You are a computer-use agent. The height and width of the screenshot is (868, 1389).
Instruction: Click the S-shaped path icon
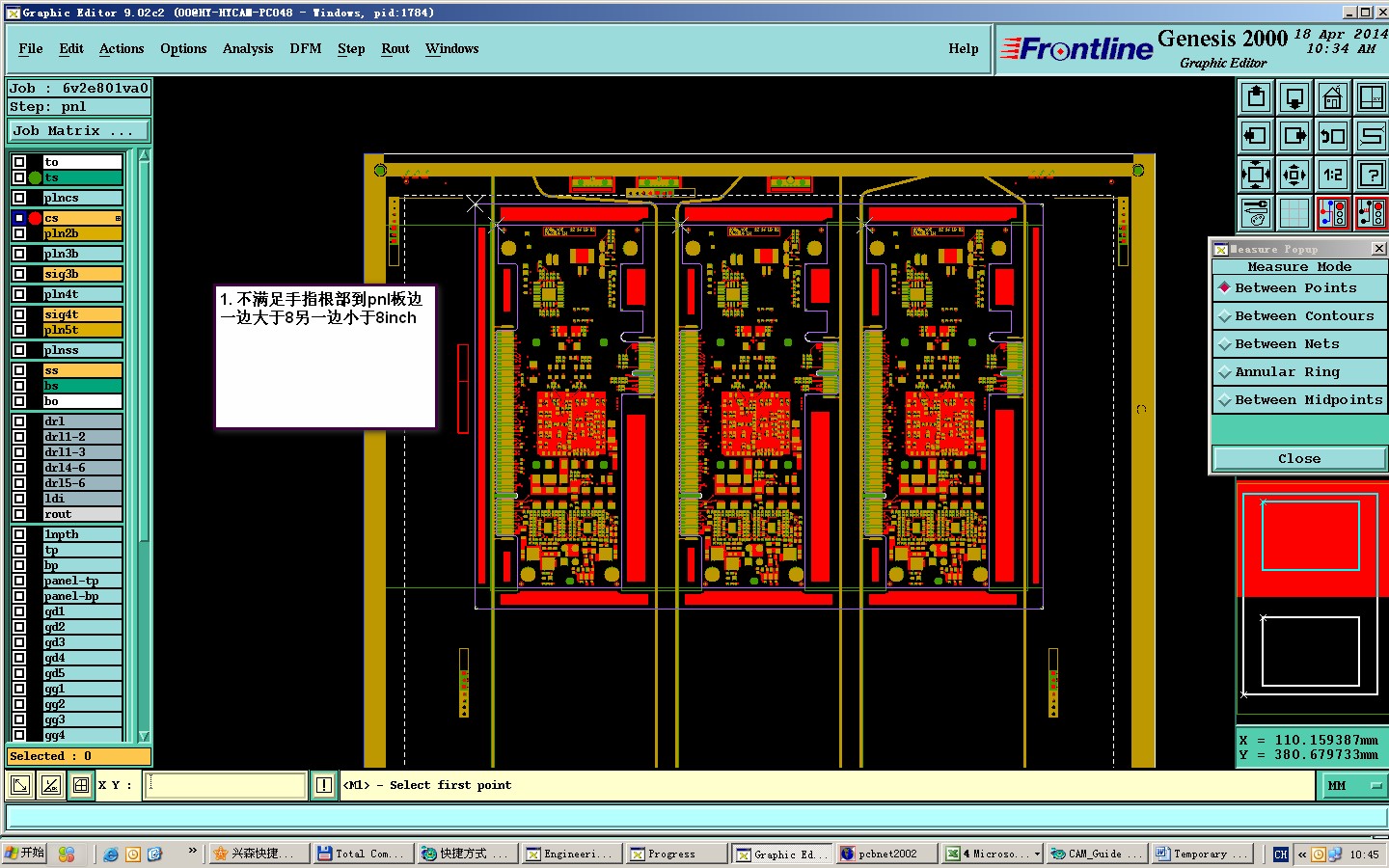coord(1371,136)
